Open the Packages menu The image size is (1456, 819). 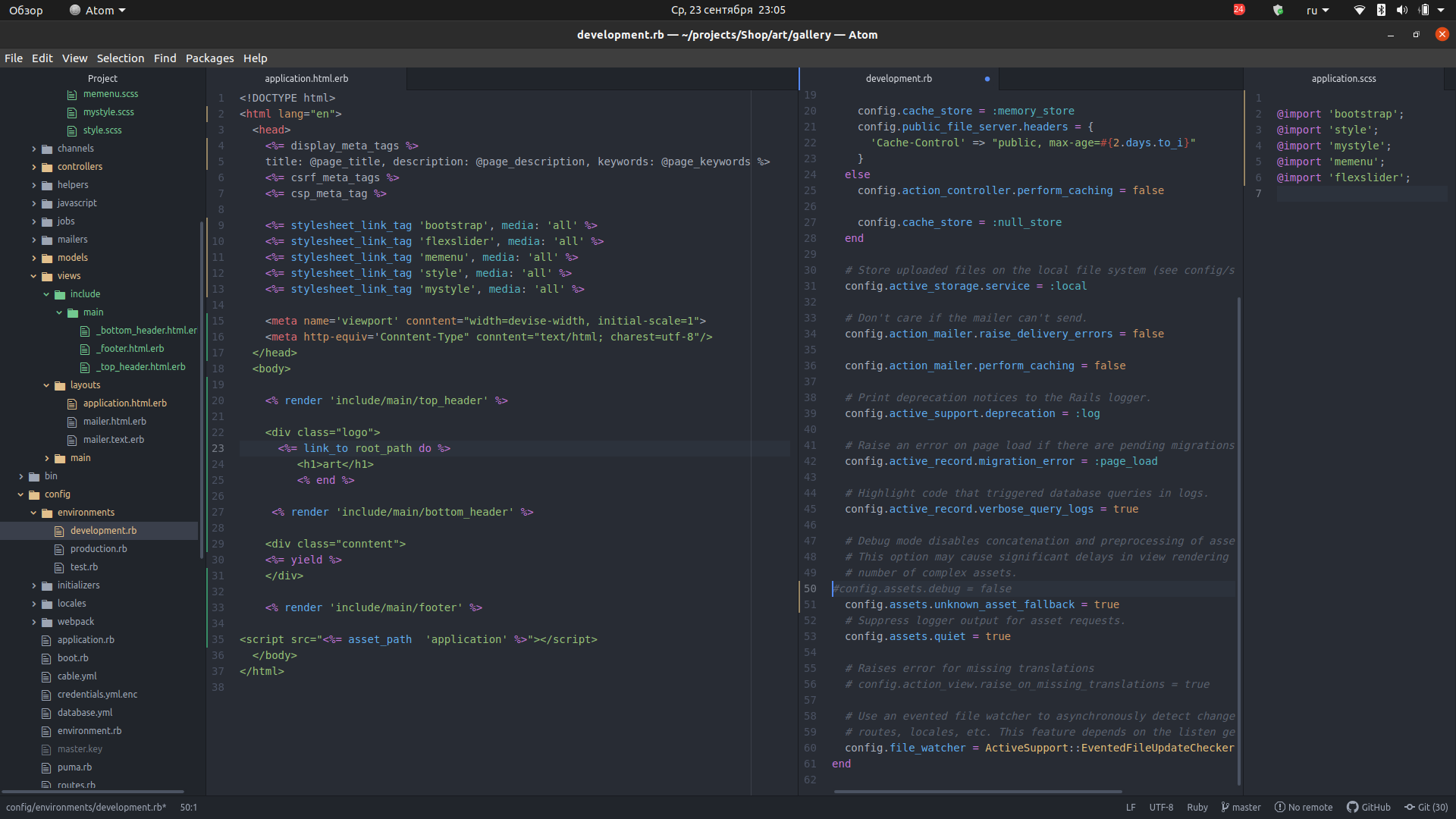point(209,58)
